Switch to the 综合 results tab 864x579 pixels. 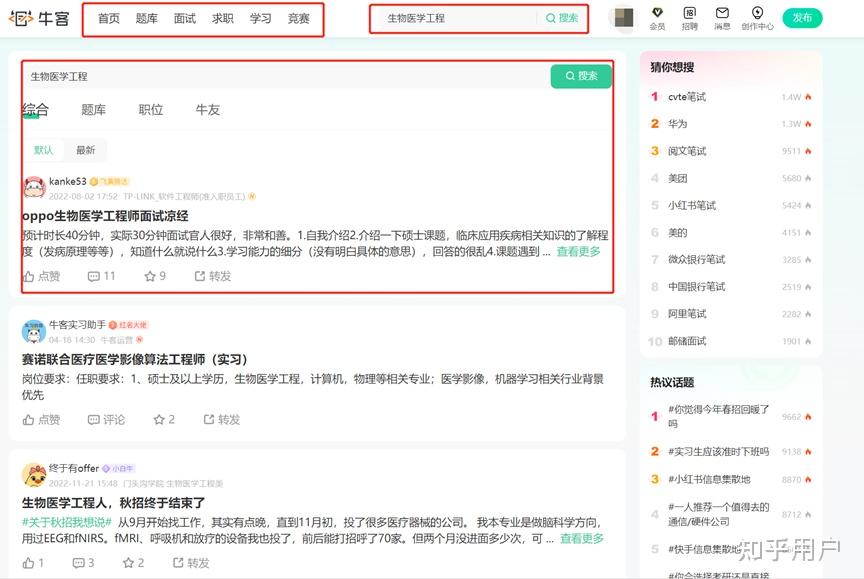[x=36, y=110]
